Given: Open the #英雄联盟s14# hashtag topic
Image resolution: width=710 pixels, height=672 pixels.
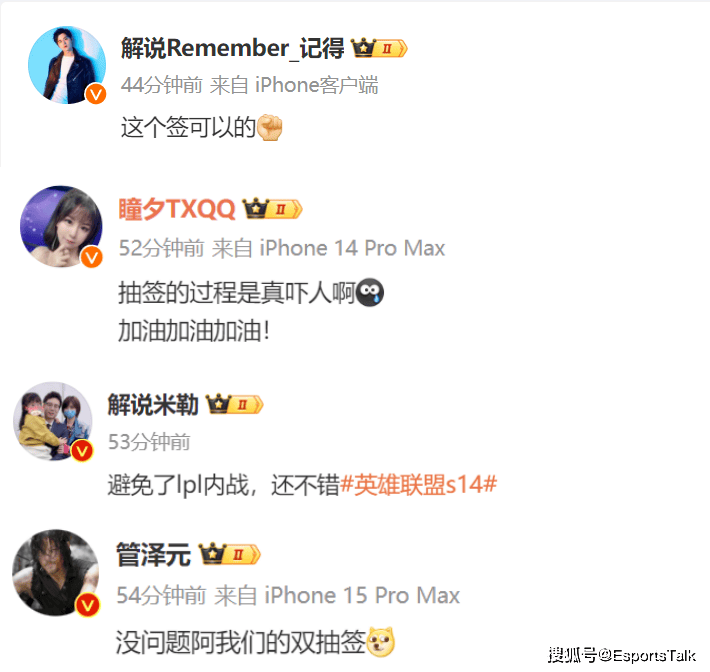Looking at the screenshot, I should click(418, 485).
